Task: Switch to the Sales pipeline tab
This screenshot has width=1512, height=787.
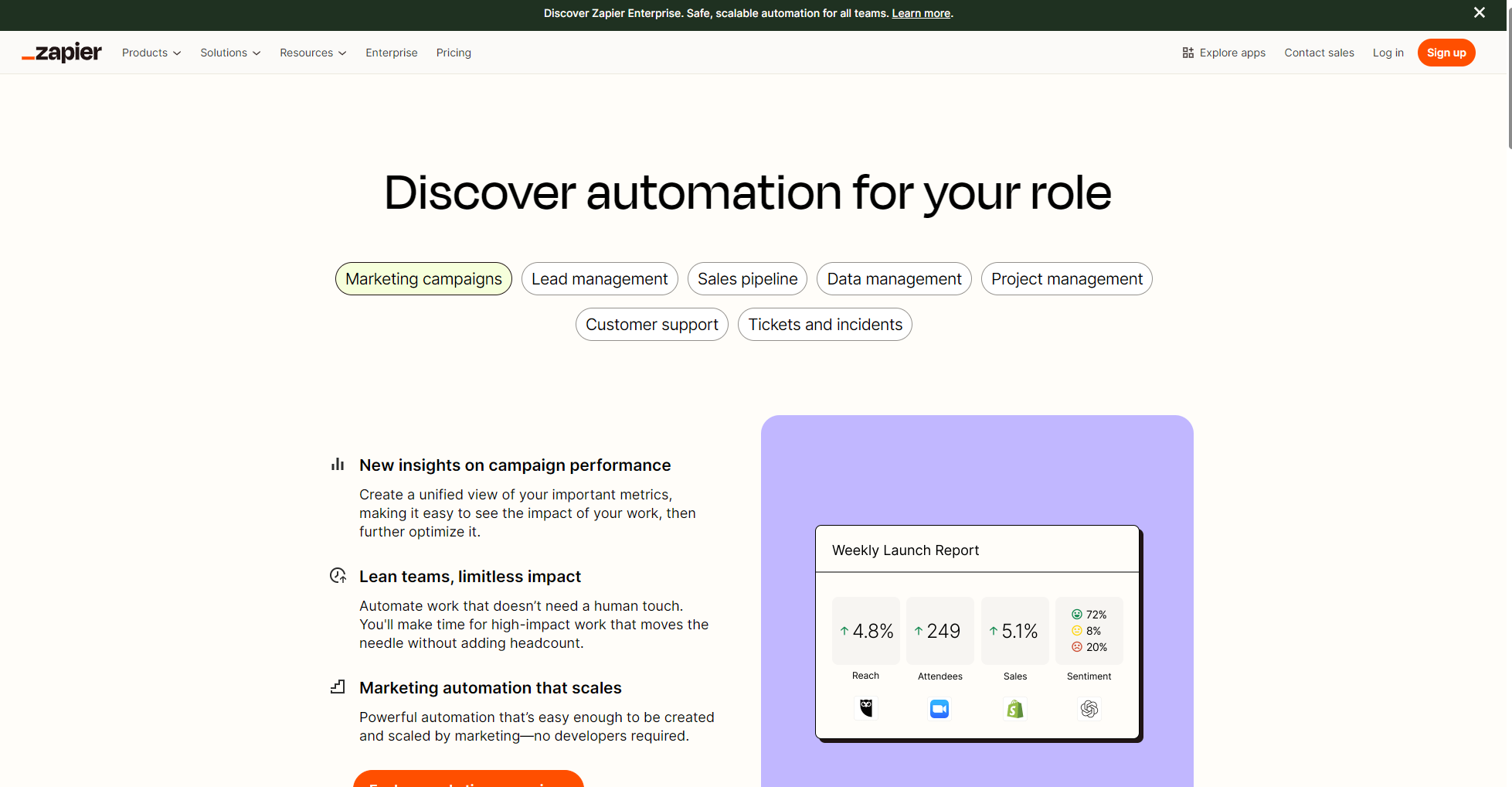Action: click(747, 279)
